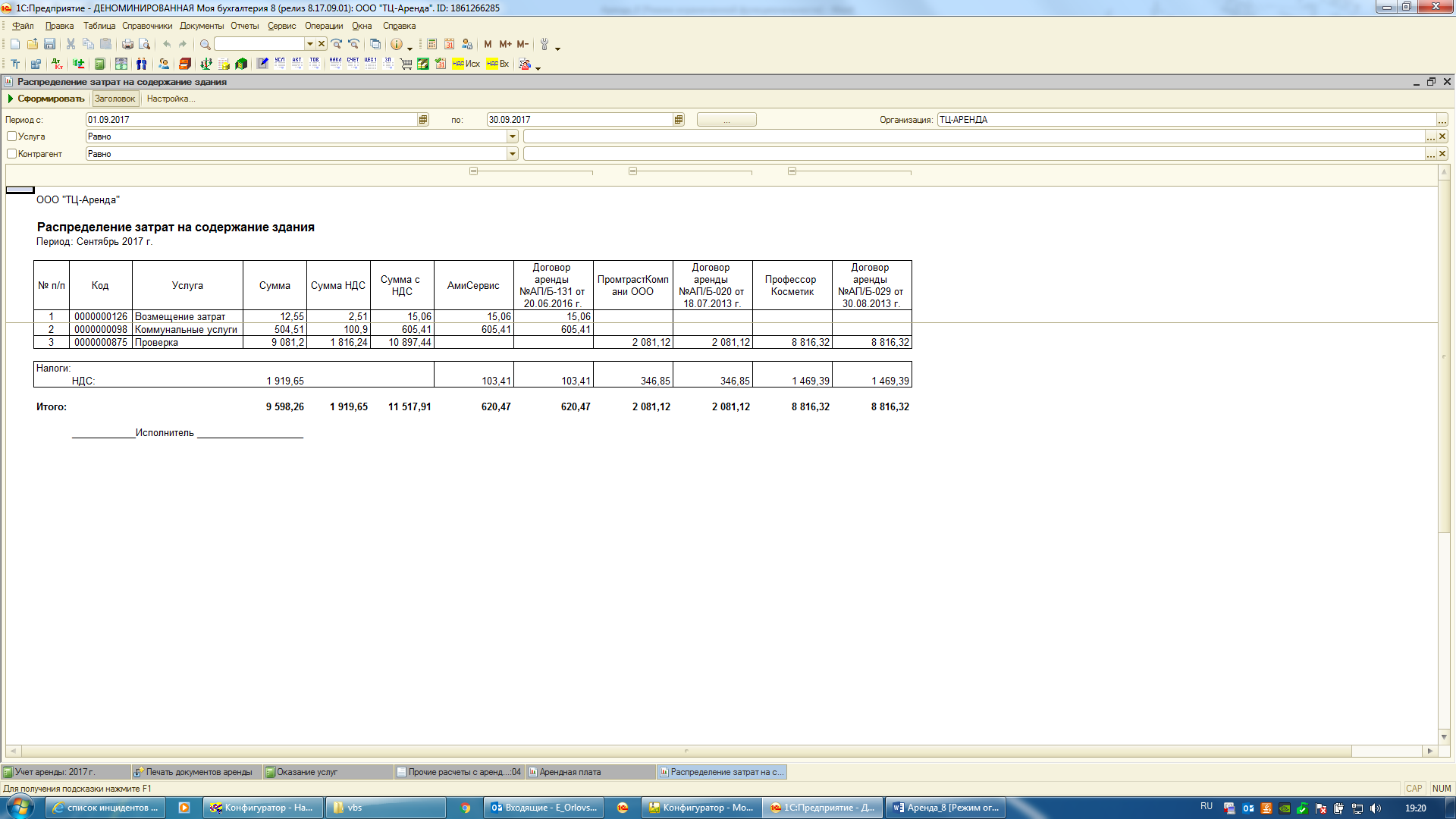Click the Save (floppy disk) toolbar icon
1456x819 pixels.
(x=49, y=44)
